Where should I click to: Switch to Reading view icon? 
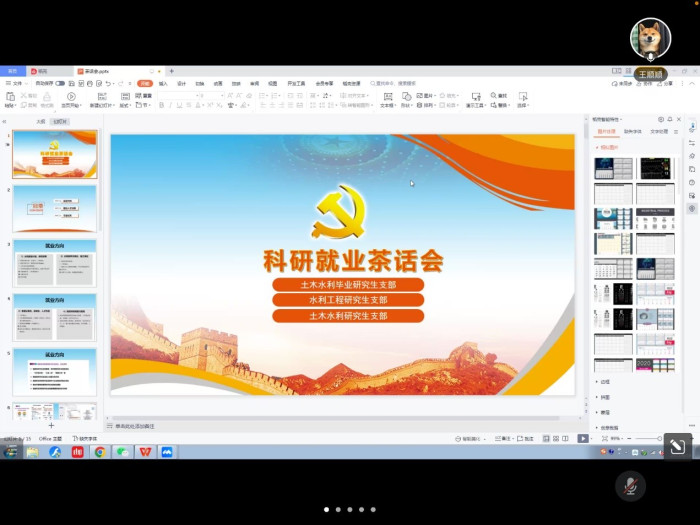pos(565,439)
